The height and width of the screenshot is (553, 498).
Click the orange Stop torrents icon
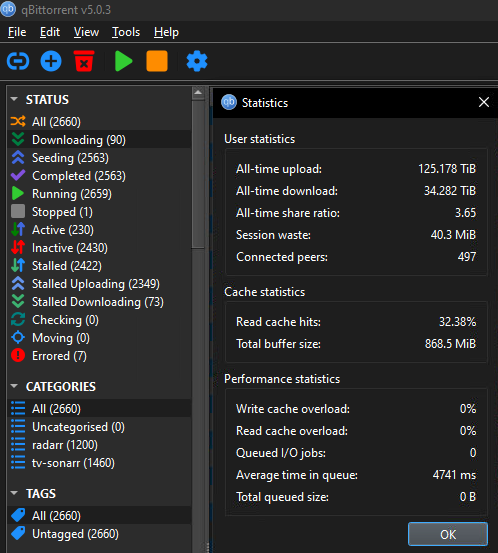click(157, 61)
